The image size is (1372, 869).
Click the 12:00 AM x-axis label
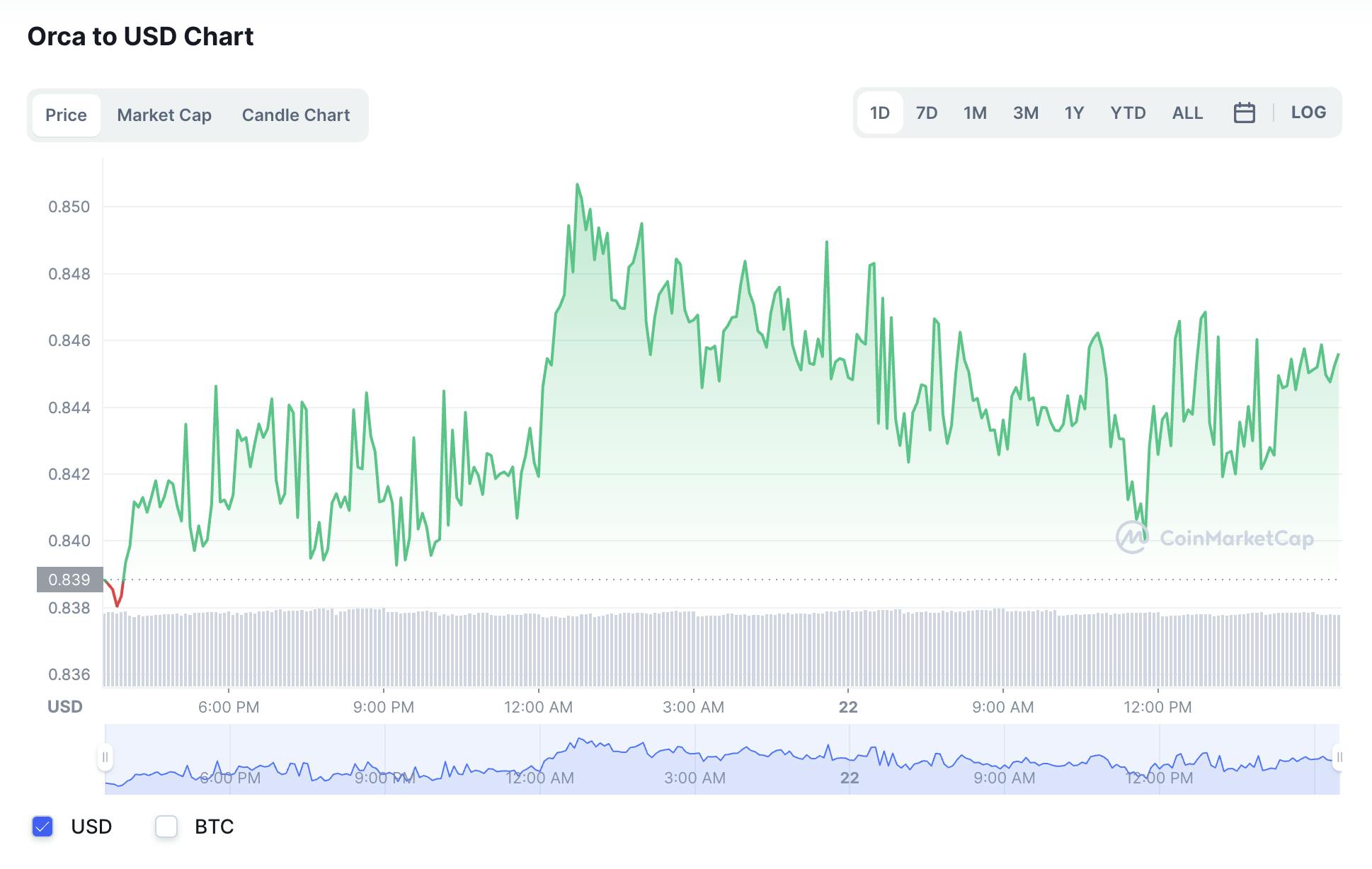click(538, 707)
